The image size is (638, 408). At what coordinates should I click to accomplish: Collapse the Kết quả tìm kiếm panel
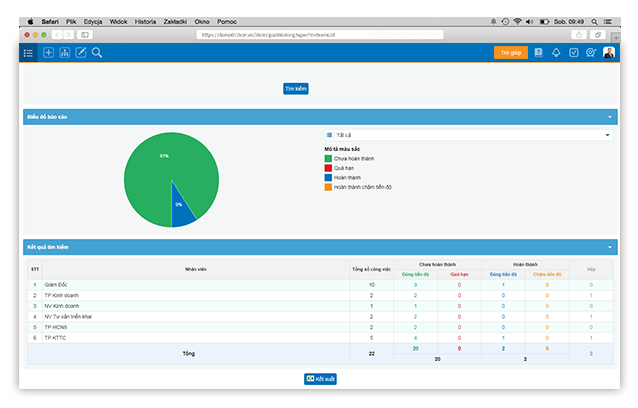click(x=609, y=246)
